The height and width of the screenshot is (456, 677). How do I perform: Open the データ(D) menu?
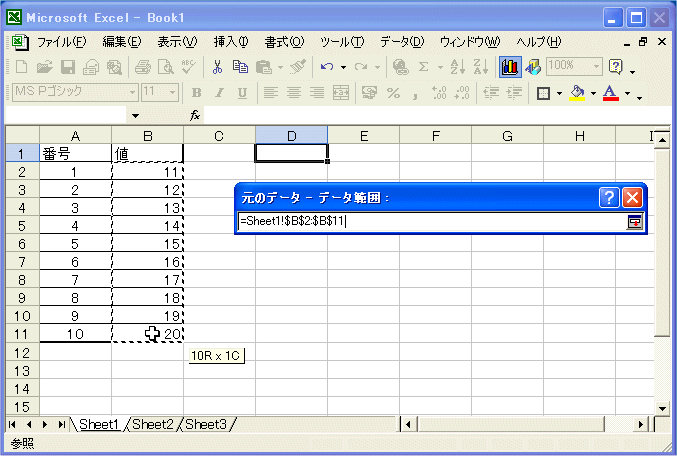click(x=402, y=42)
